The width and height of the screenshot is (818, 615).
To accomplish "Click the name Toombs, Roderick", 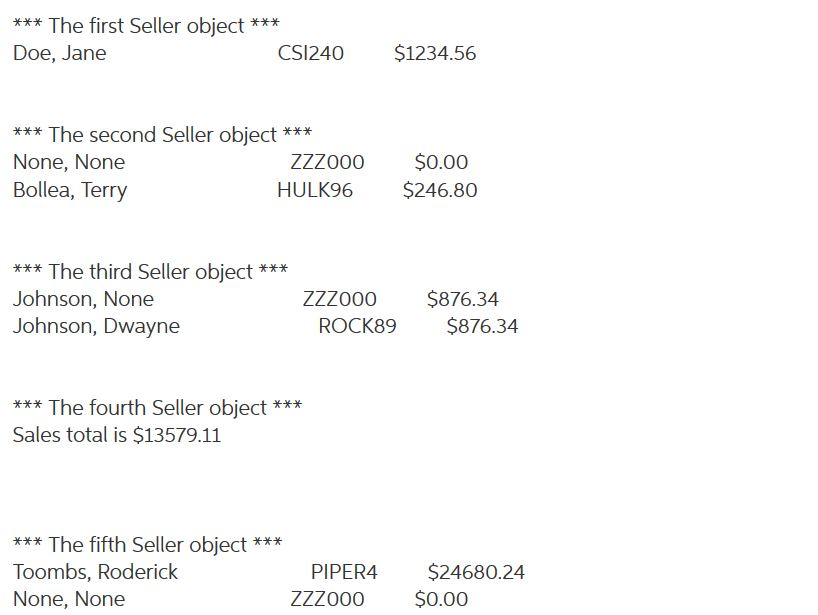I will [95, 572].
